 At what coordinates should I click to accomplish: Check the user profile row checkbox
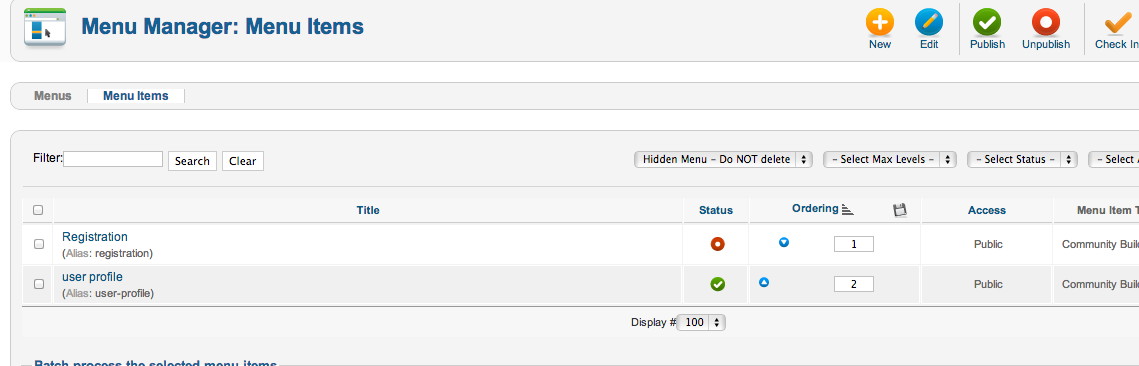coord(39,284)
